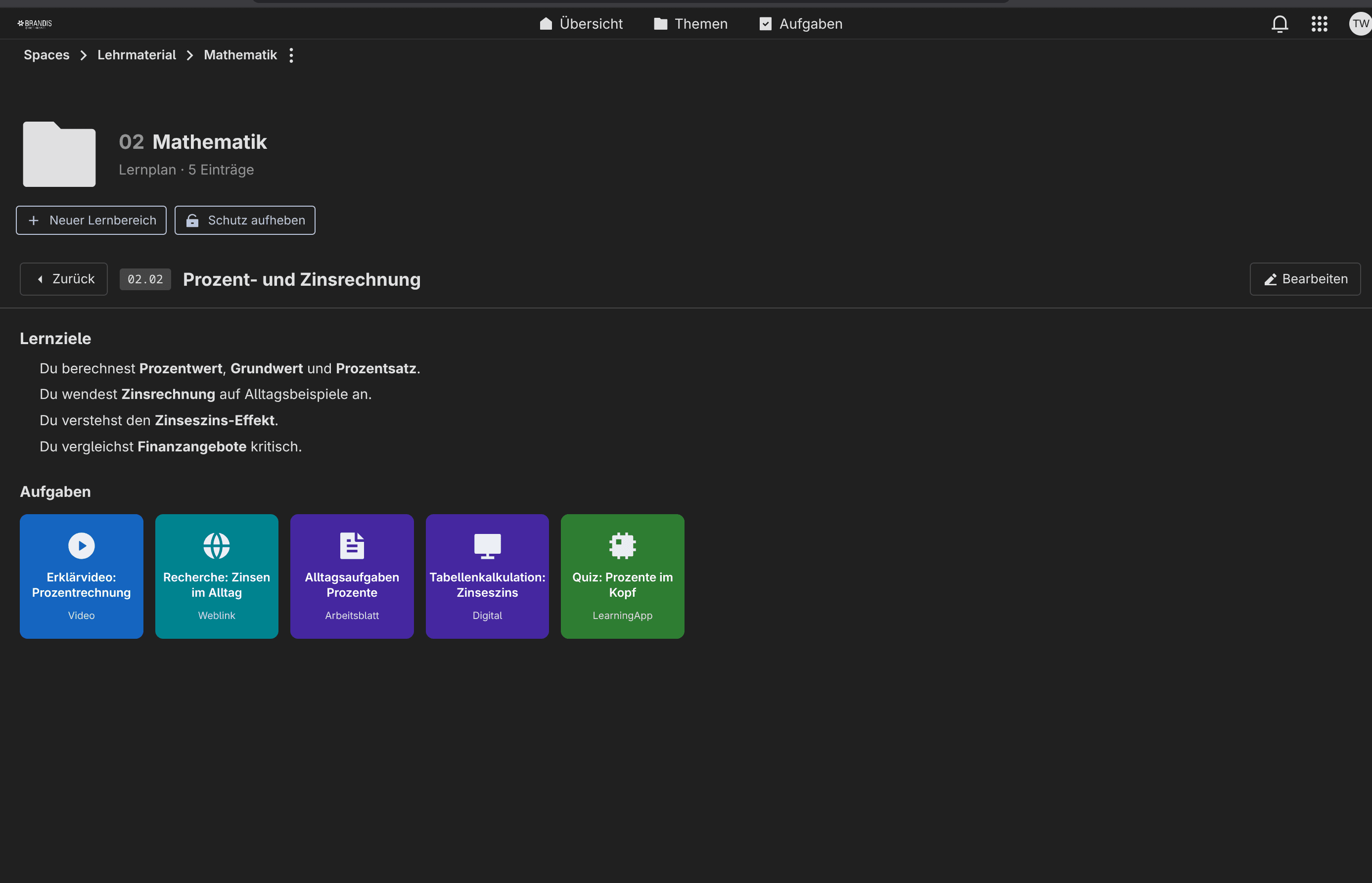Viewport: 1372px width, 883px height.
Task: Open Recherche: Zinsen im Alltag card
Action: tap(217, 576)
